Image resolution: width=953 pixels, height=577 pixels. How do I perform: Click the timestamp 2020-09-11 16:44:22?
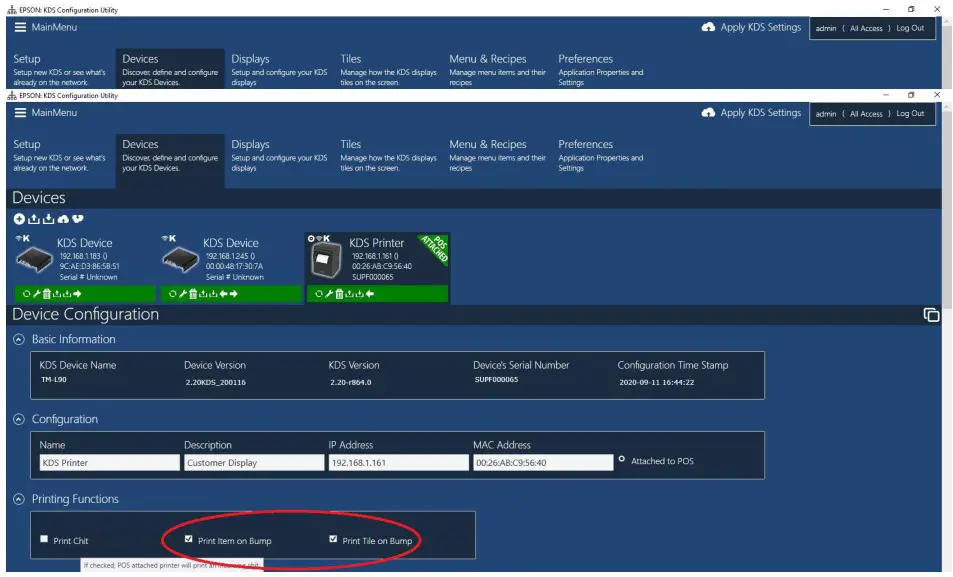(x=656, y=382)
